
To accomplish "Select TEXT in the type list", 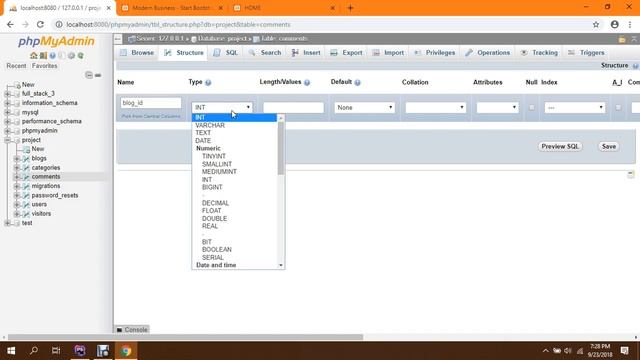I will (203, 133).
